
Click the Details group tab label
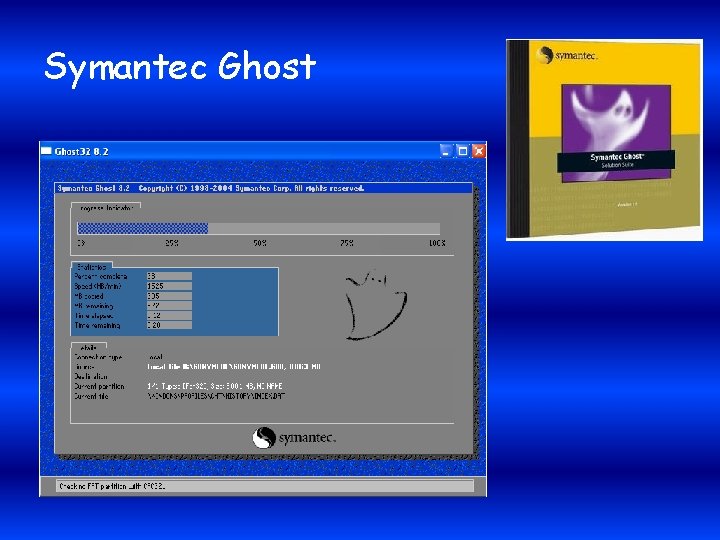click(89, 348)
